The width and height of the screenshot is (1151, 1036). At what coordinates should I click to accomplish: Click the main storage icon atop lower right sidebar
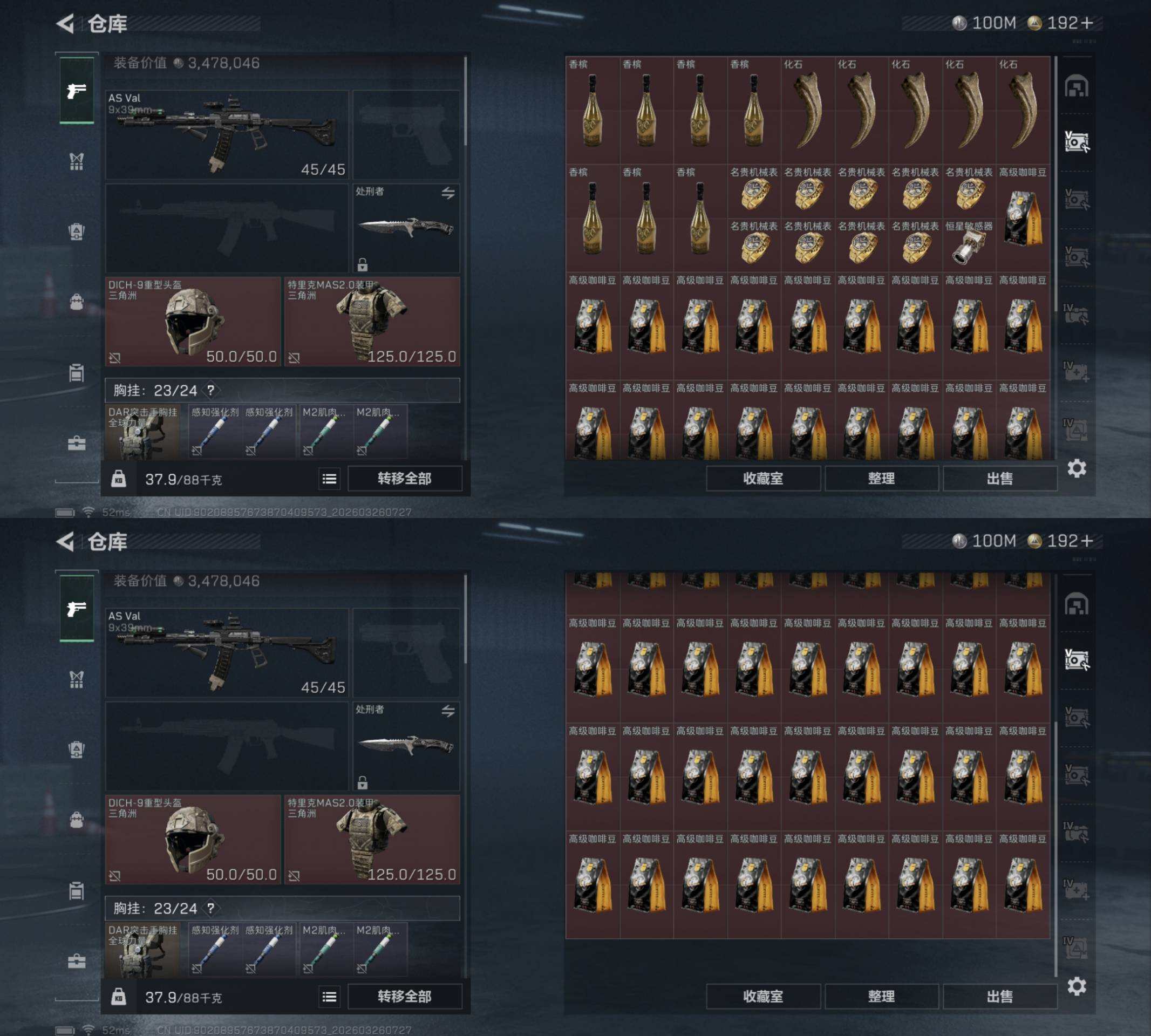pos(1077,604)
